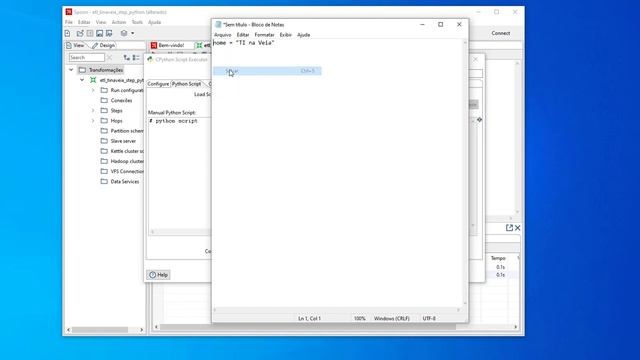Image resolution: width=640 pixels, height=360 pixels.
Task: Click the Tempo column header
Action: coord(498,258)
